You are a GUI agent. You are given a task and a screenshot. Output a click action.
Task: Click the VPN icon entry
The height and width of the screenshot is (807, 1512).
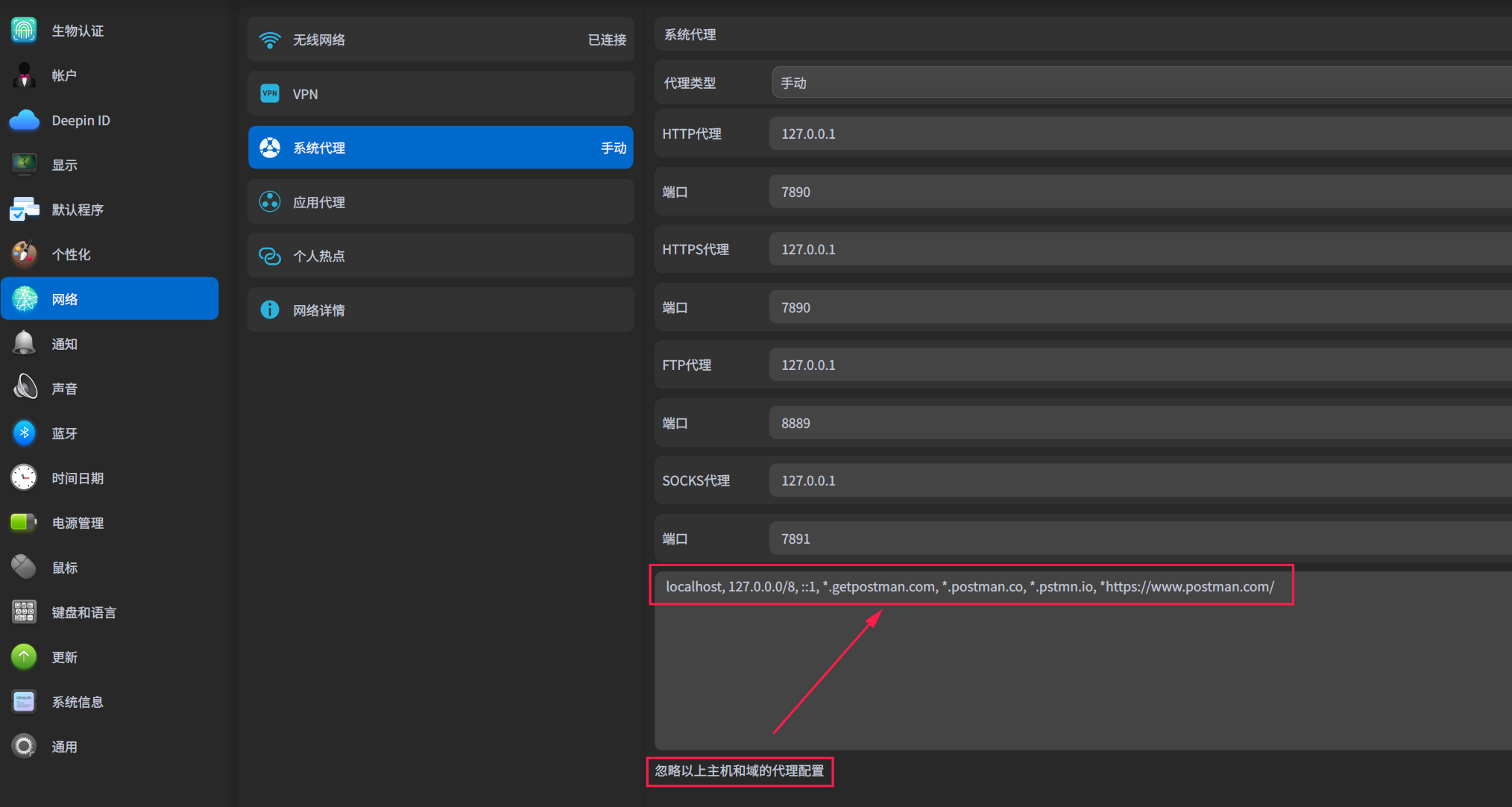click(x=270, y=94)
